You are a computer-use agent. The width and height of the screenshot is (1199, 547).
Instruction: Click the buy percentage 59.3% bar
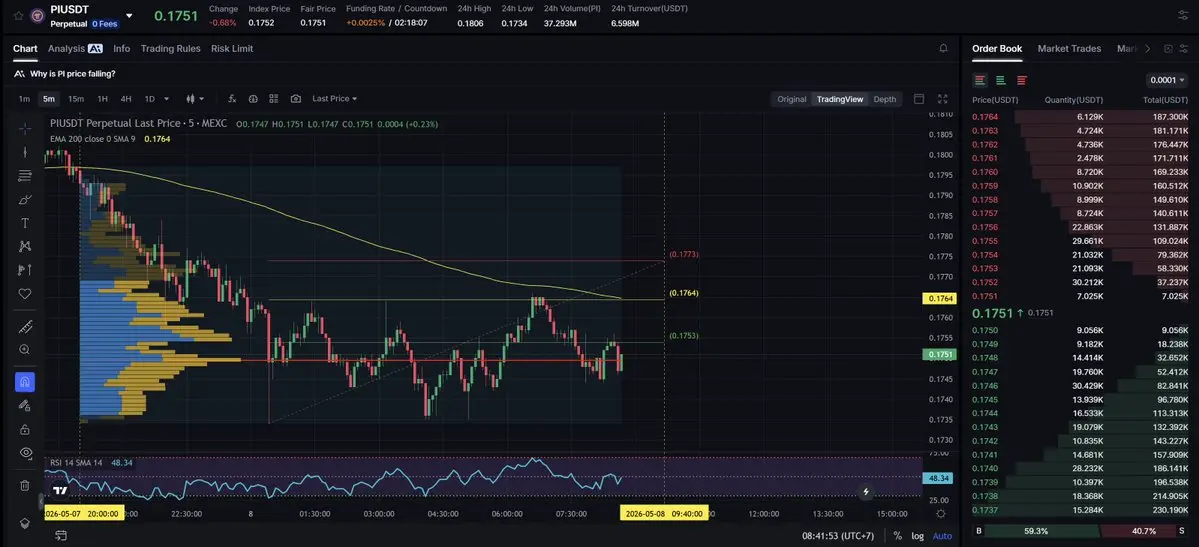click(x=1036, y=531)
